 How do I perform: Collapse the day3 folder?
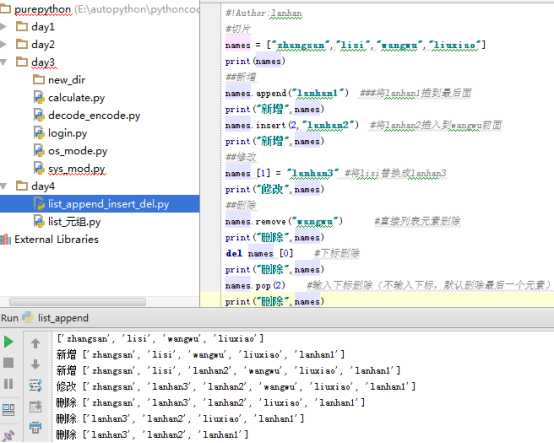coord(3,62)
